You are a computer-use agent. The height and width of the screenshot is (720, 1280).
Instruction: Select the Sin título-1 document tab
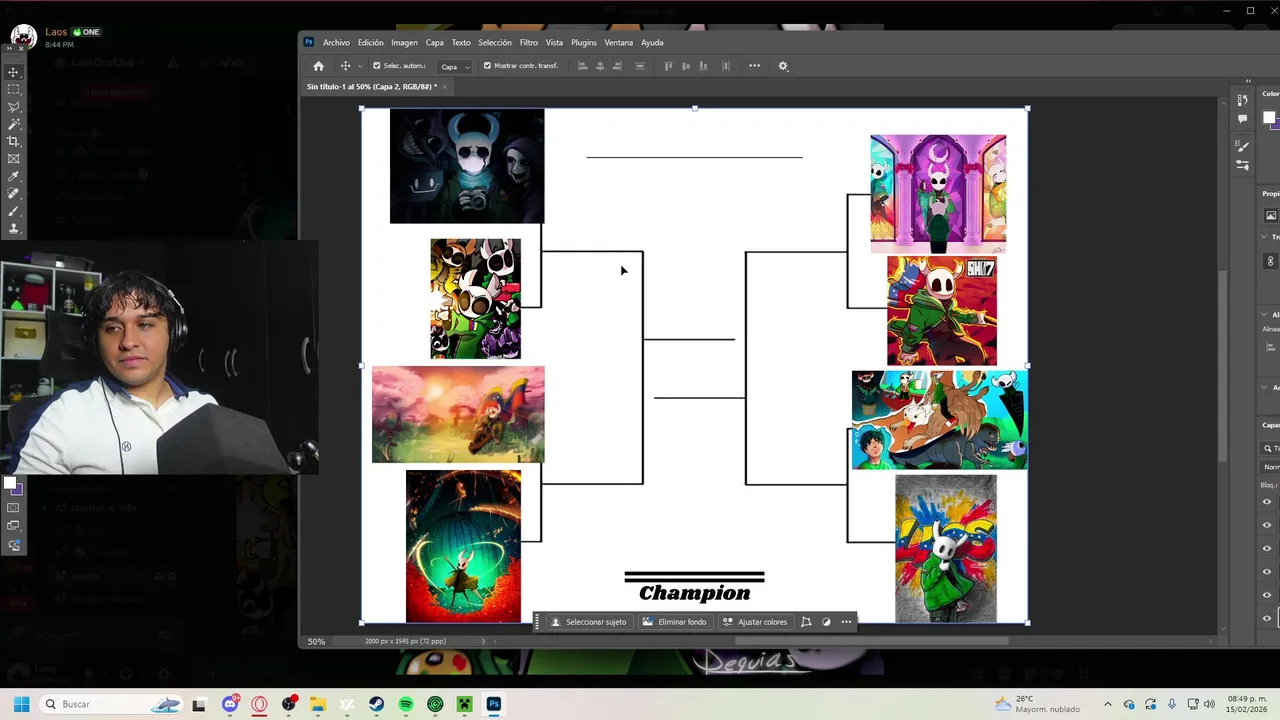point(371,87)
